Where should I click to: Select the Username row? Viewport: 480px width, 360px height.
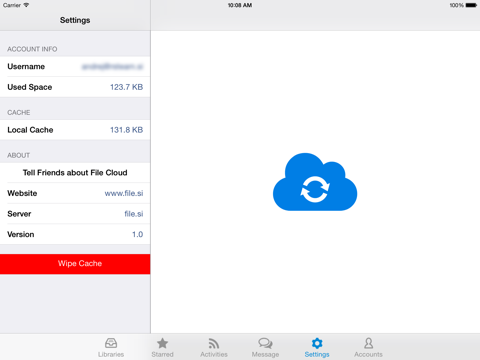point(75,67)
